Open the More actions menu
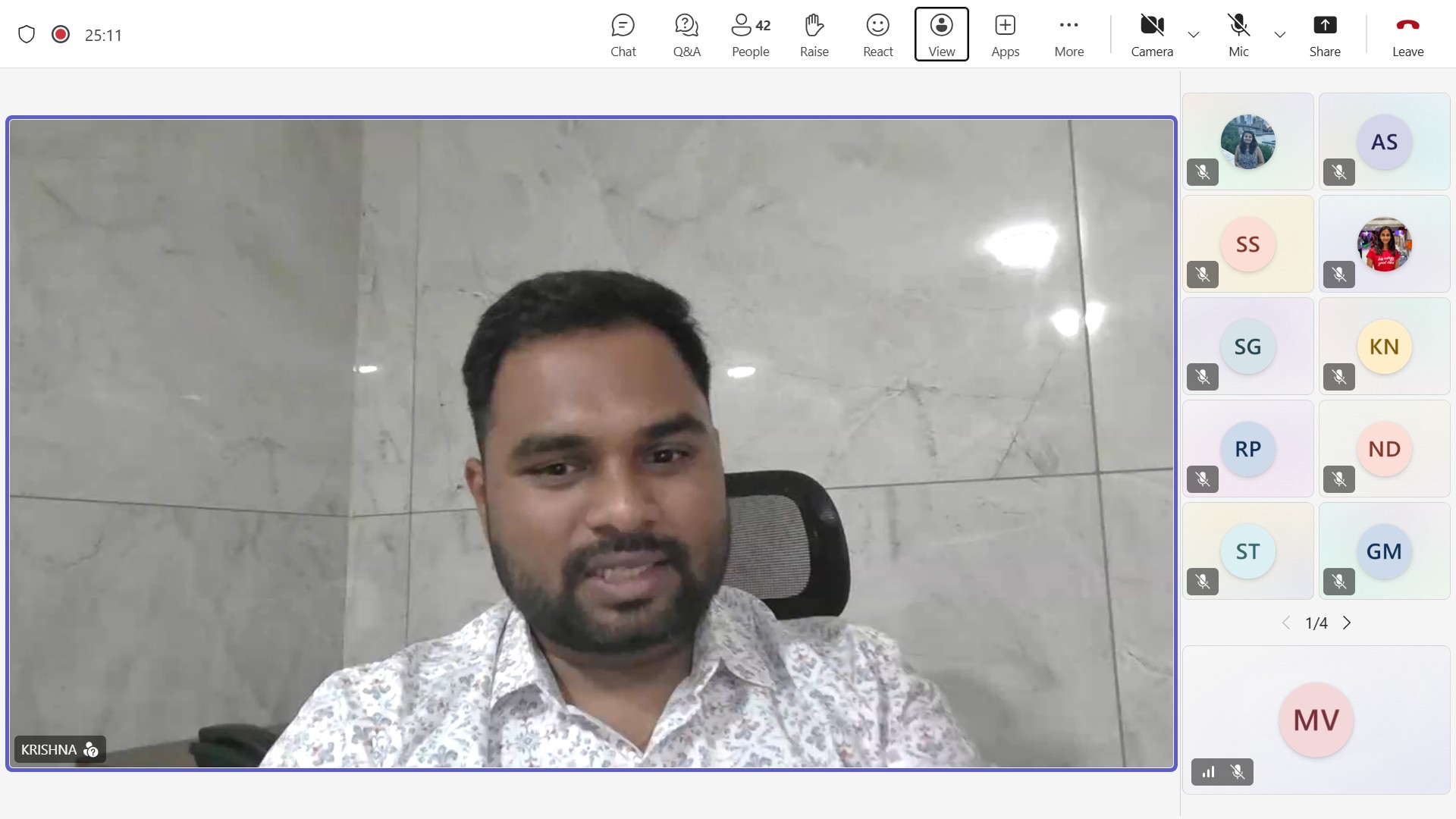 tap(1068, 35)
